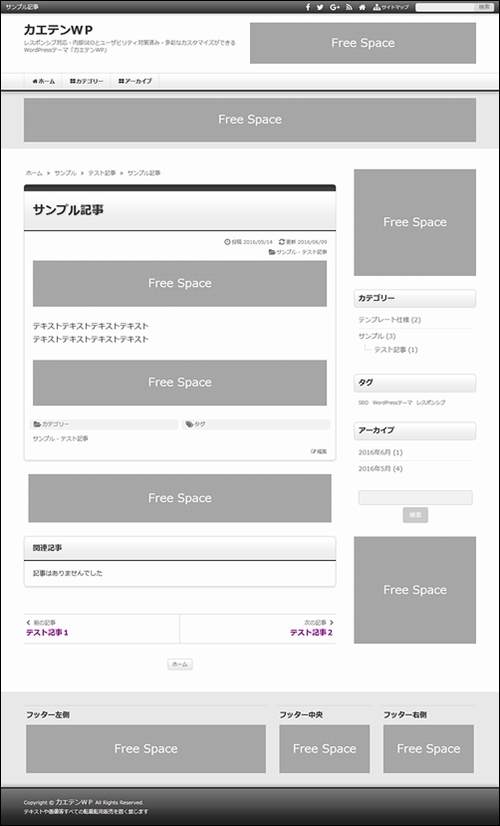Image resolution: width=500 pixels, height=826 pixels.
Task: Click the 編集 edit link with pencil icon
Action: click(319, 451)
